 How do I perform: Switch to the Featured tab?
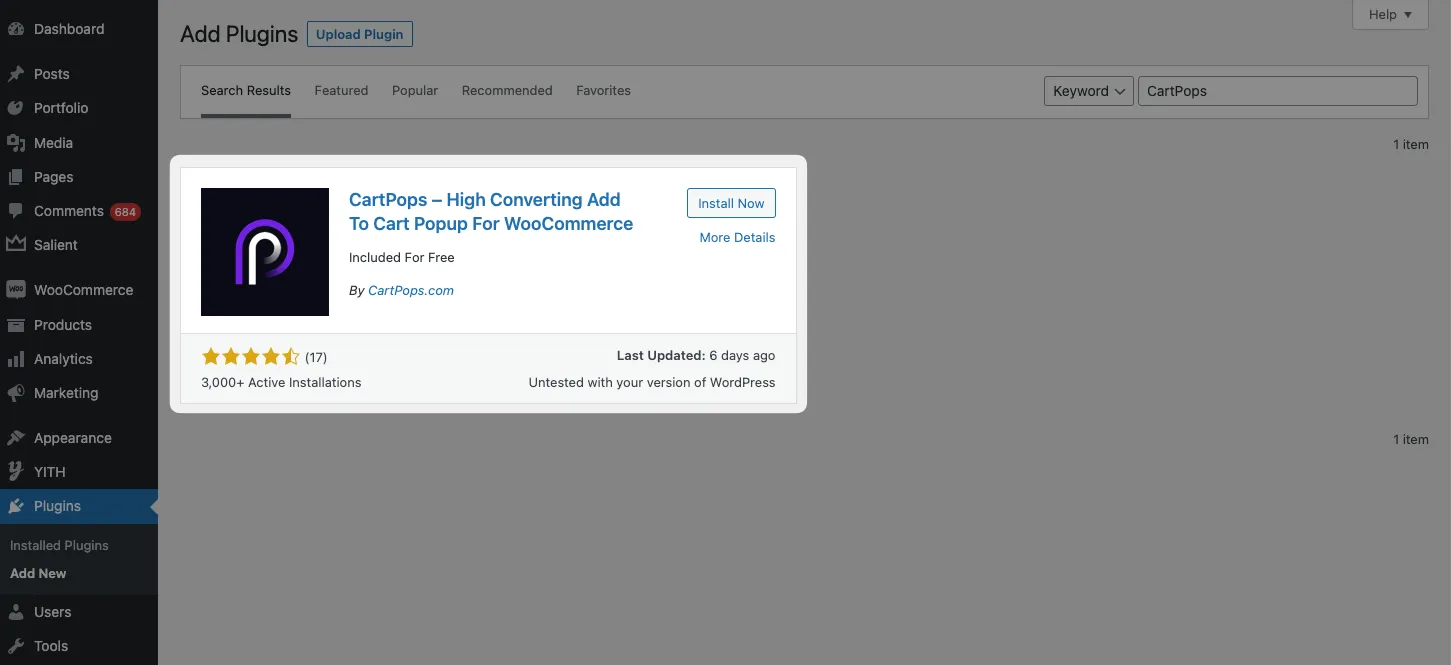(341, 91)
